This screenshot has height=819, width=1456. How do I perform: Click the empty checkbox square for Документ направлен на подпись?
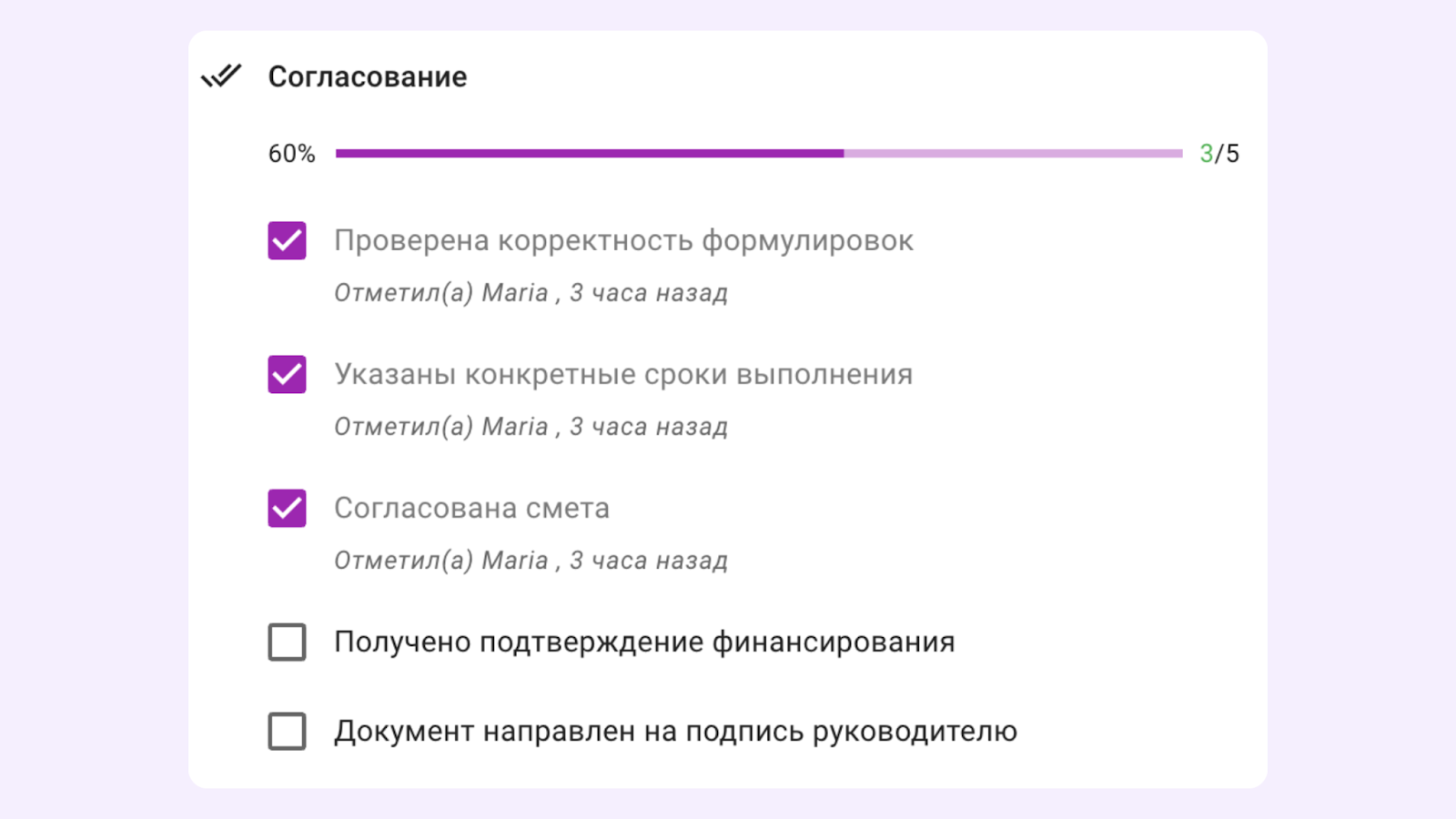[x=287, y=731]
